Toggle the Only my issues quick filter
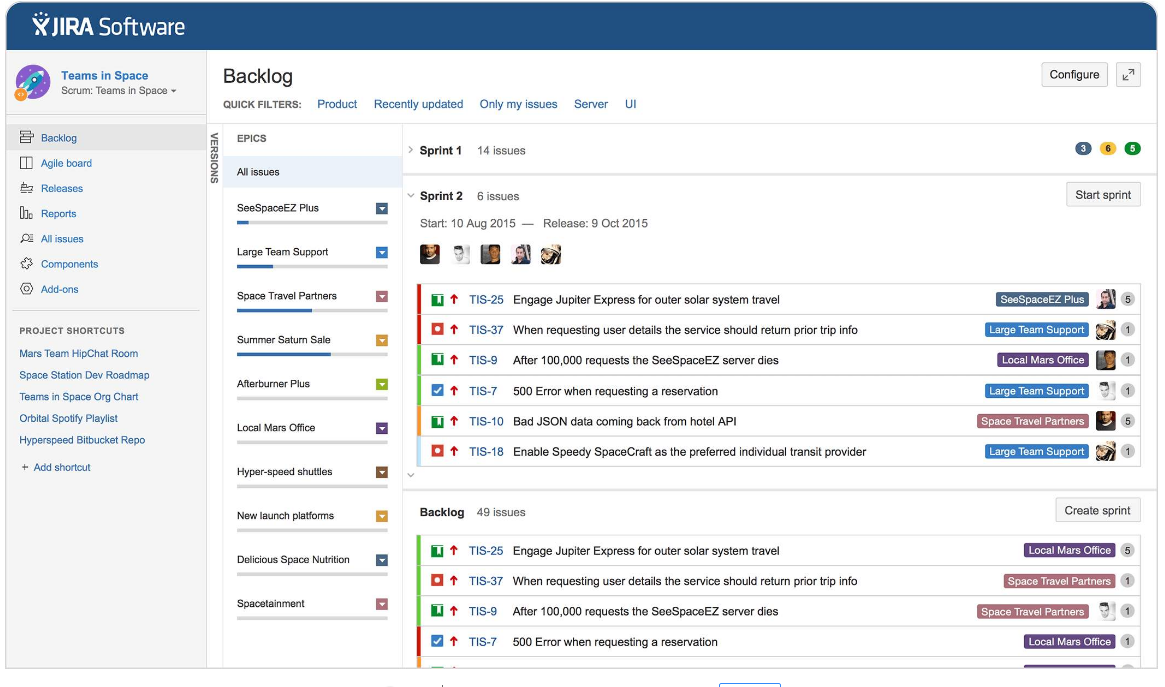 [x=519, y=104]
